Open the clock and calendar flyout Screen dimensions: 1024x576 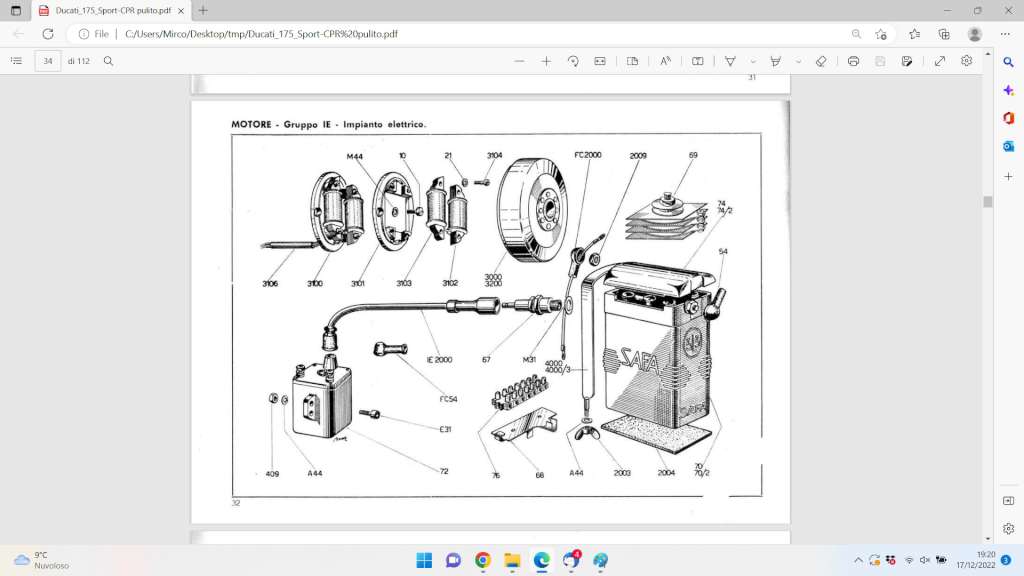pos(976,560)
